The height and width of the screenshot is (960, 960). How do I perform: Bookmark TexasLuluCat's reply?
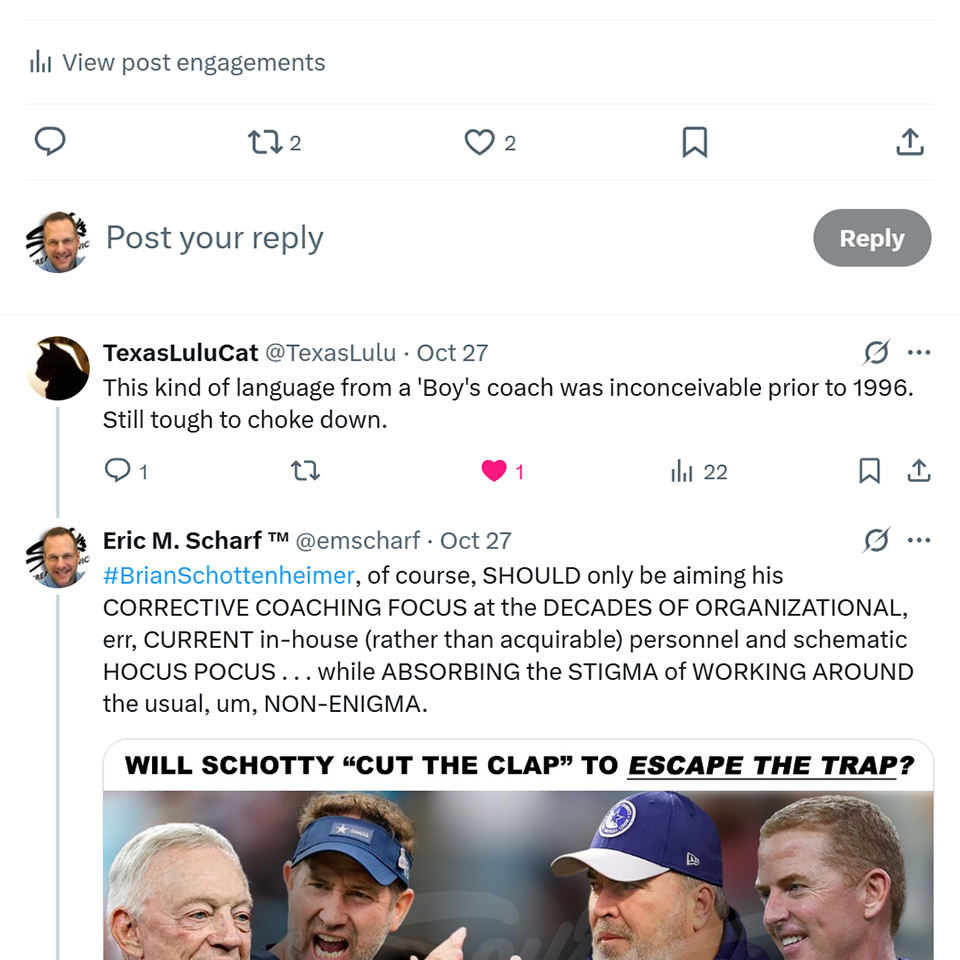tap(870, 470)
